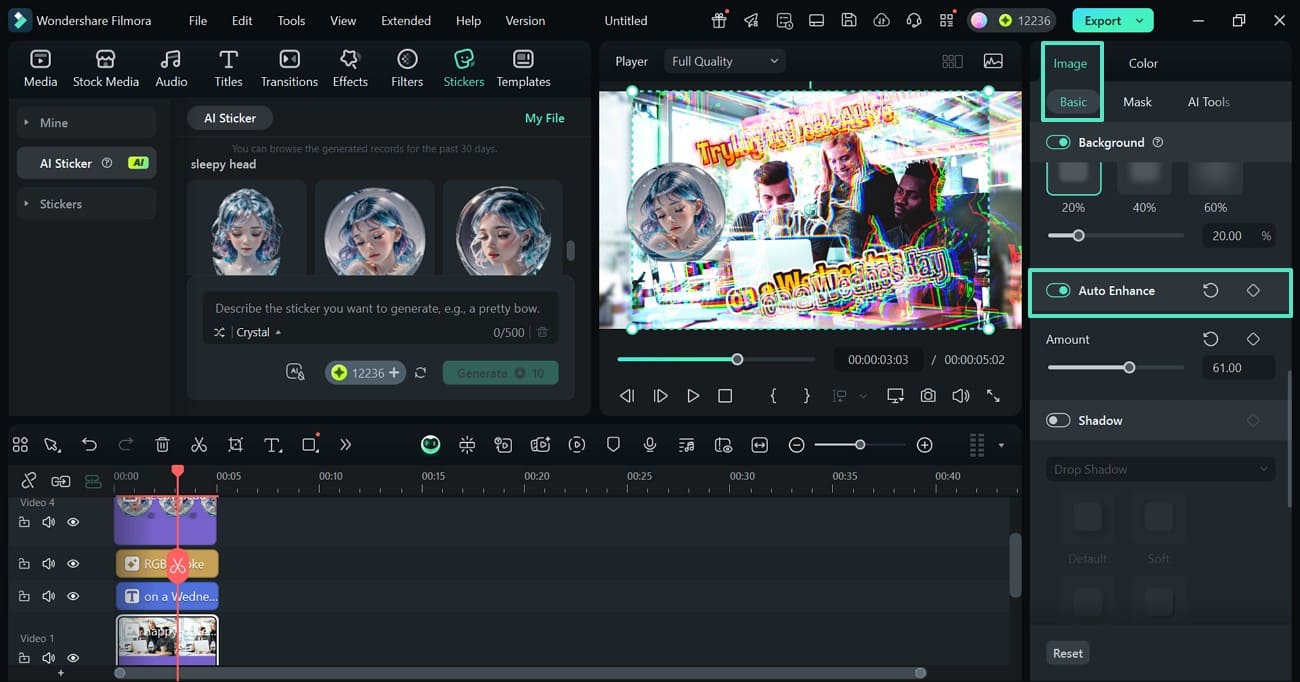Expand the Stickers category

pos(61,204)
